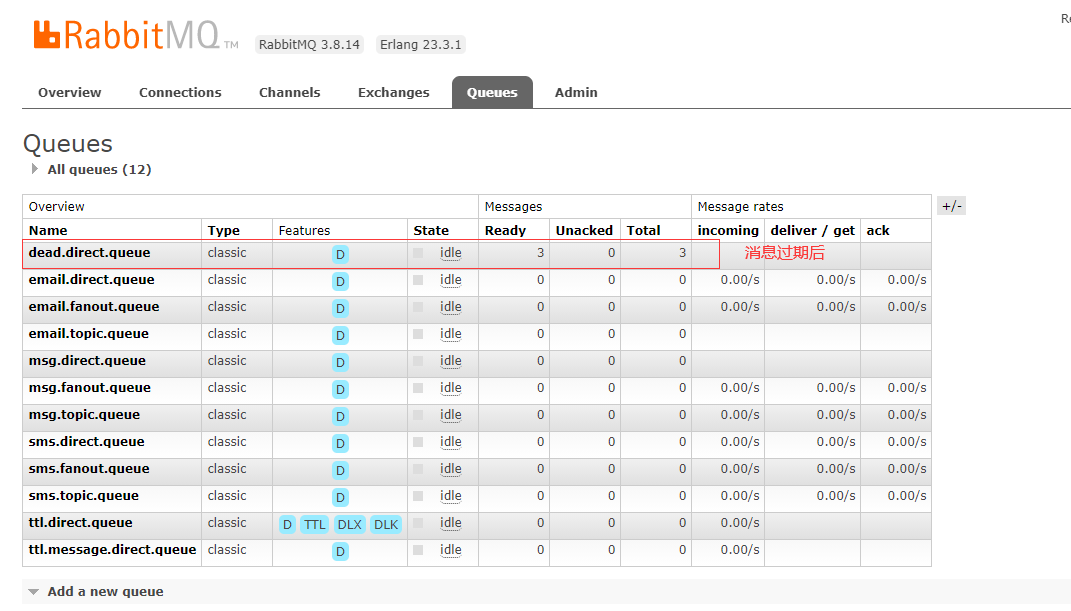Click idle state of dead.direct.queue

tap(451, 253)
